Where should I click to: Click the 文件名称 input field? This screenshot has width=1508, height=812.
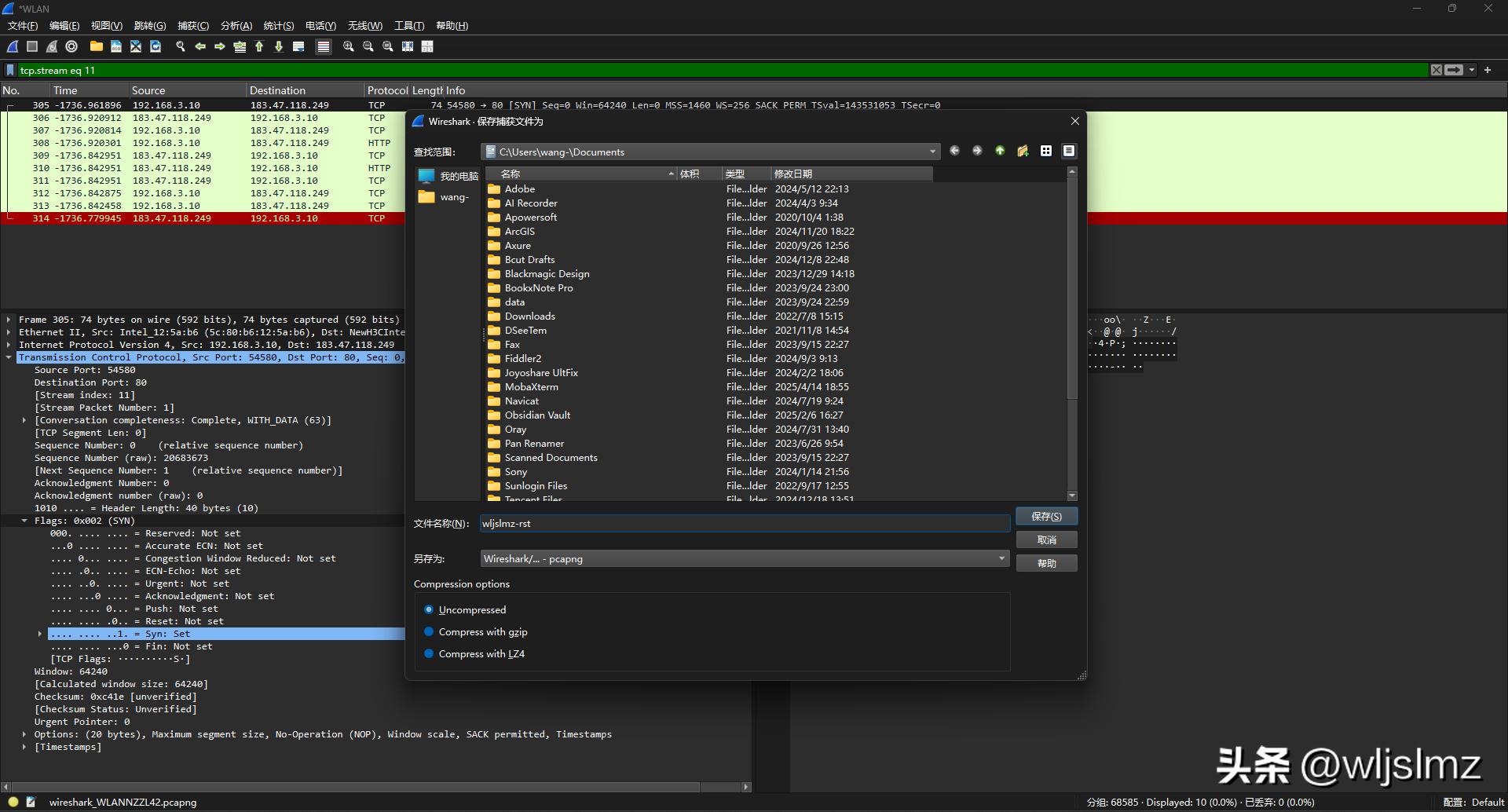744,523
